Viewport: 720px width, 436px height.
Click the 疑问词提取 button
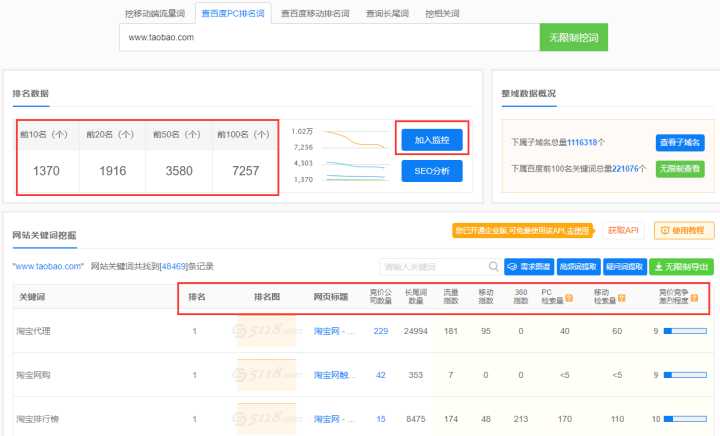coord(624,267)
